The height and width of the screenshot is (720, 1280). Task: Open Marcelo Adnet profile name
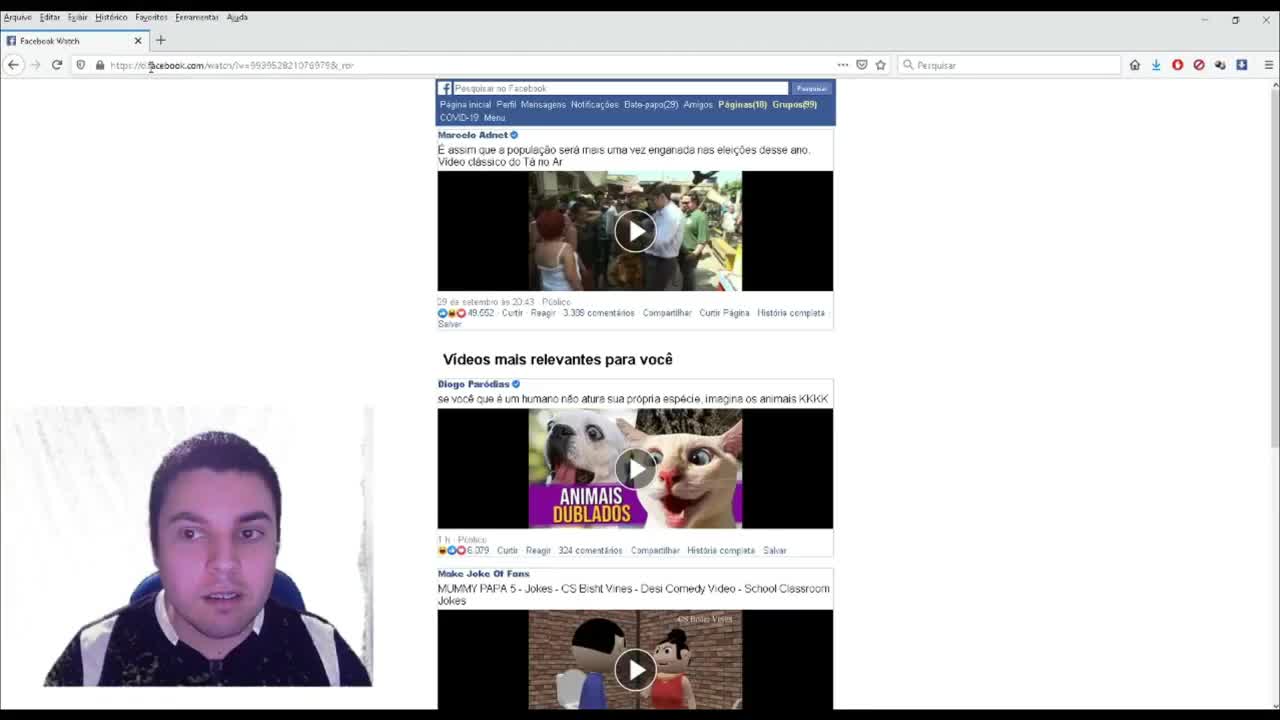tap(472, 135)
